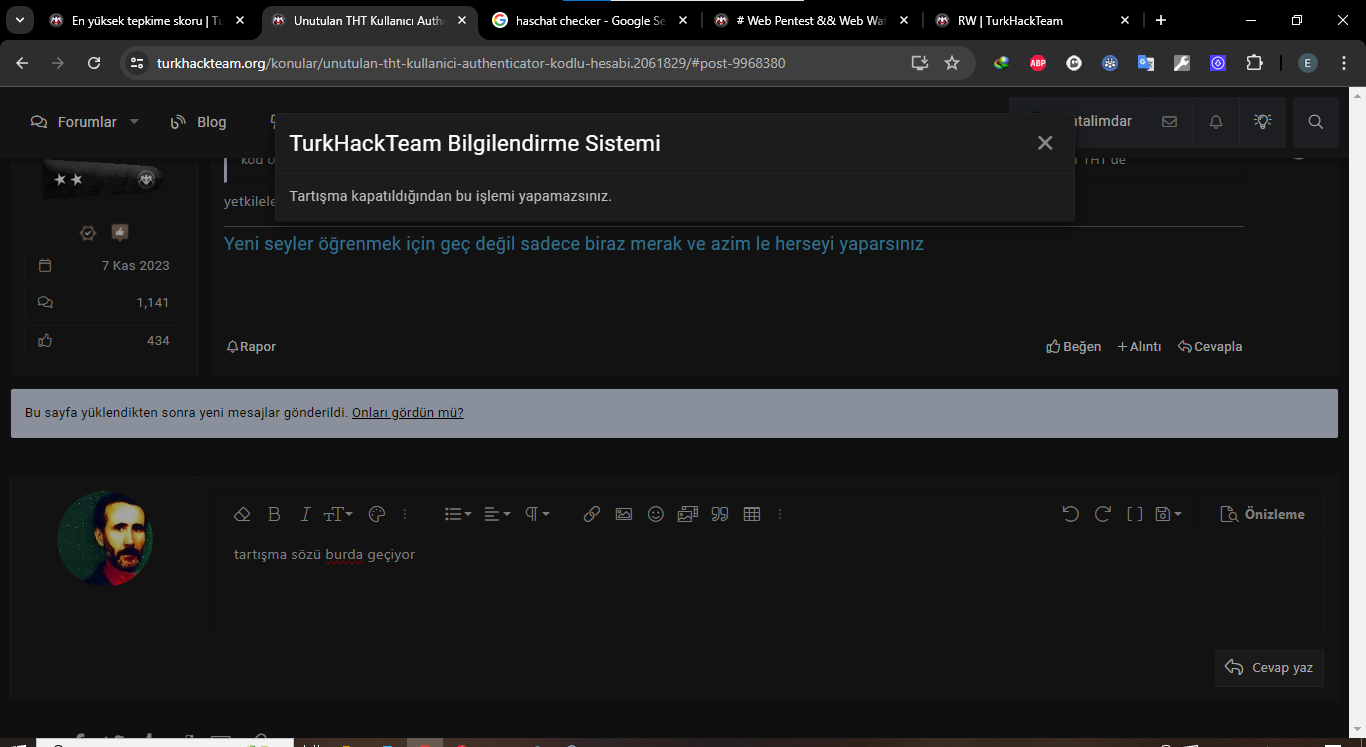Open a new browser tab
1366x747 pixels.
click(x=1161, y=20)
